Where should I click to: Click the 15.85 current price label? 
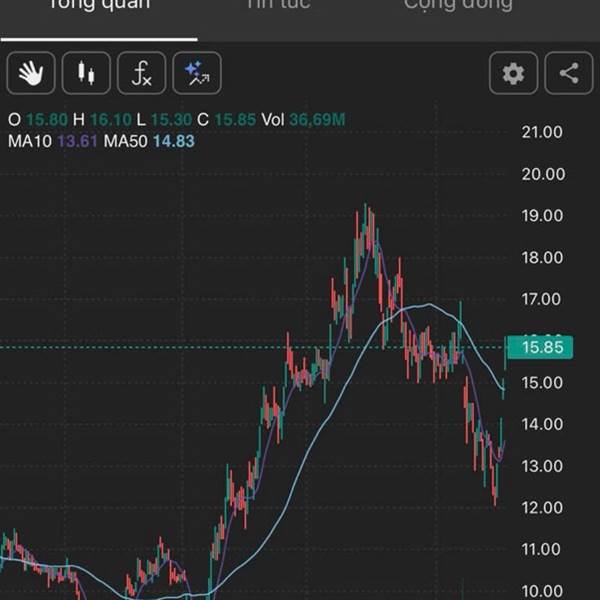[540, 347]
